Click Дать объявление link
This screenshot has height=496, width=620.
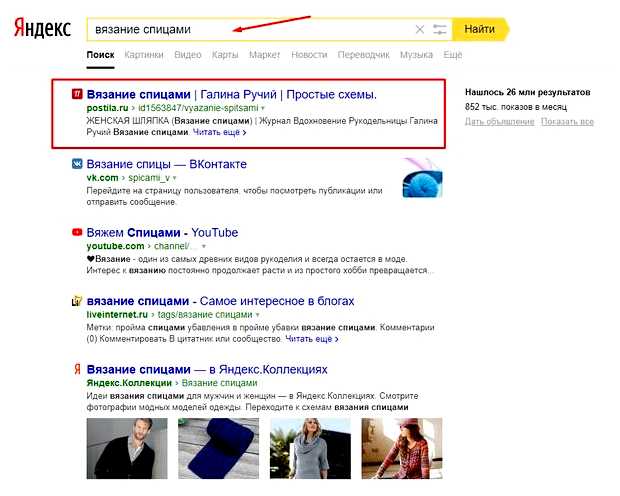(x=500, y=121)
